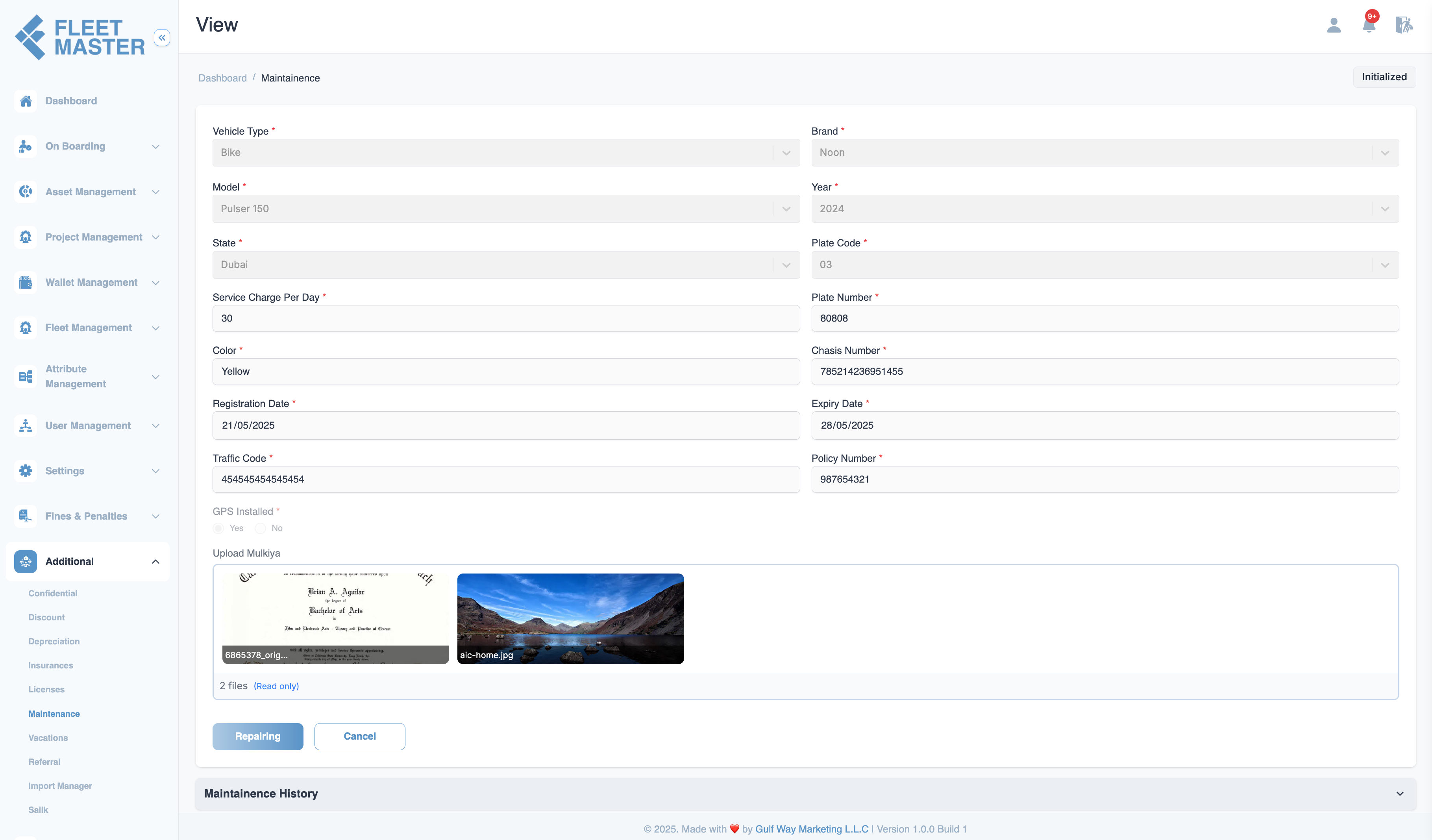Click the logout door icon
Screen dimensions: 1432x840
tap(1404, 25)
